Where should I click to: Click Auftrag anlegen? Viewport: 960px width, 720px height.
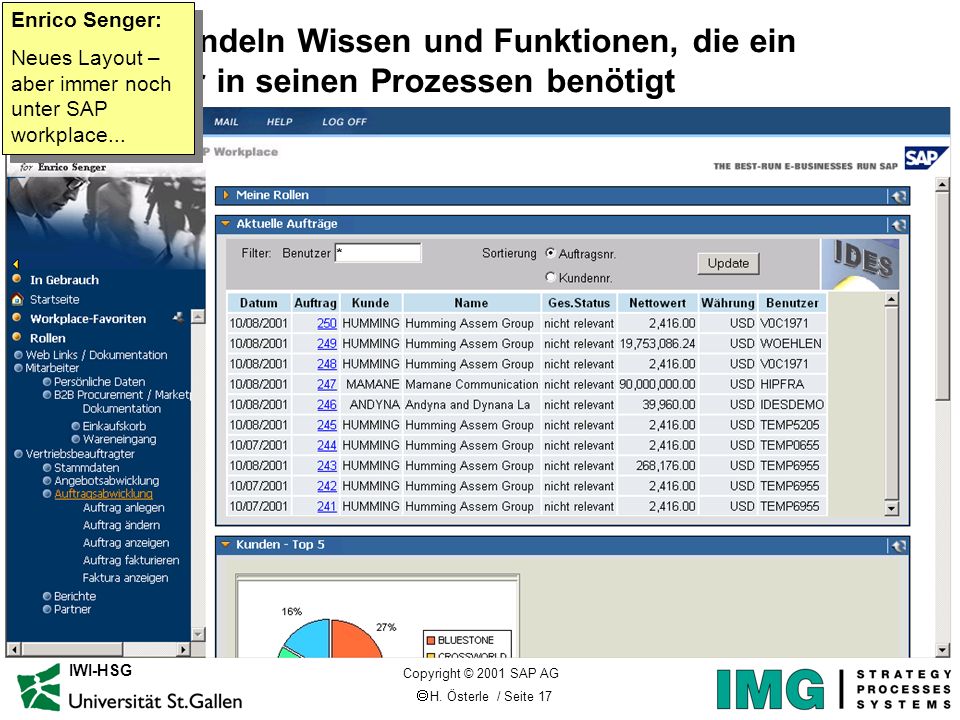click(x=124, y=508)
